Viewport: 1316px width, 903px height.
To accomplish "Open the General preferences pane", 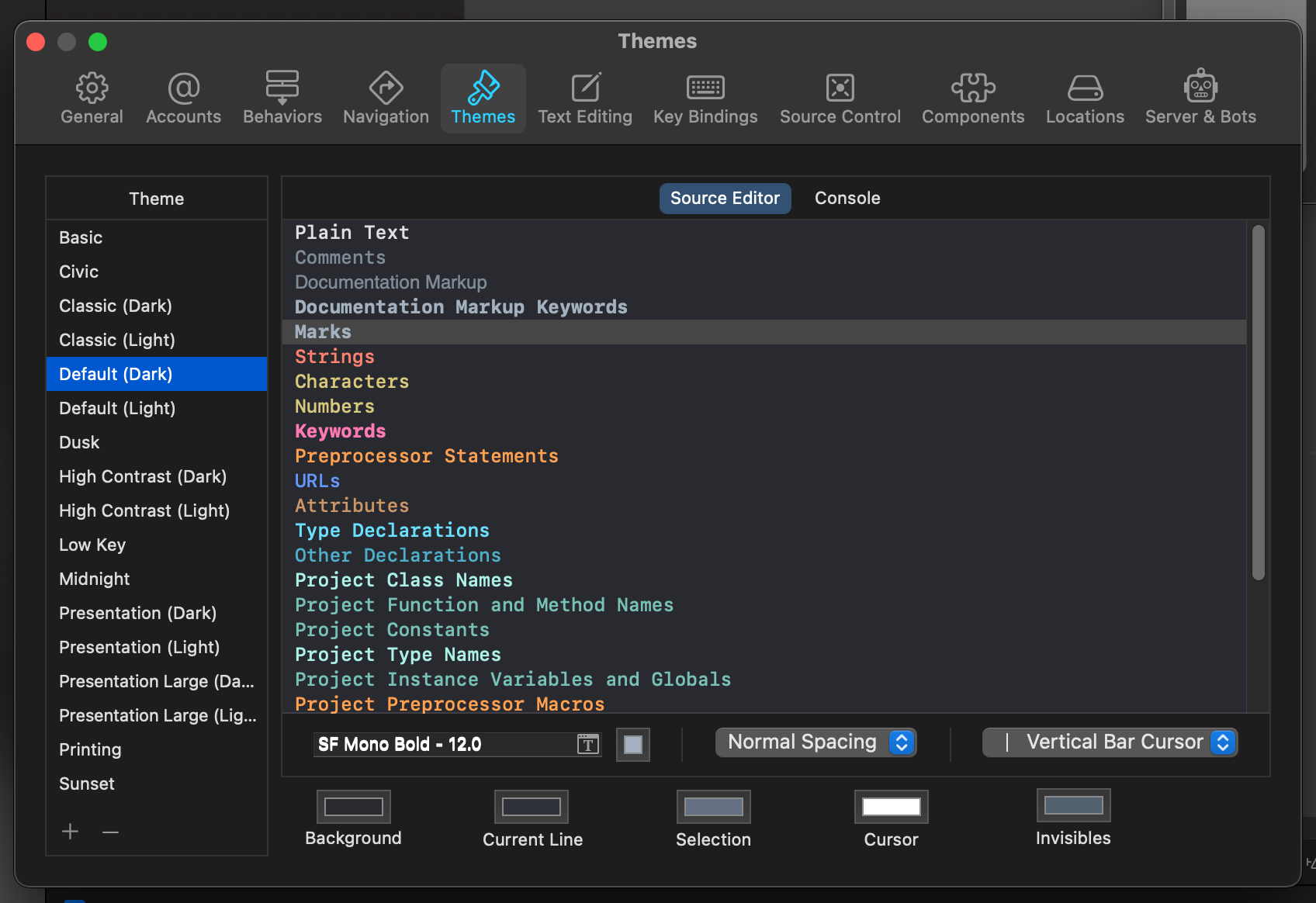I will click(92, 99).
